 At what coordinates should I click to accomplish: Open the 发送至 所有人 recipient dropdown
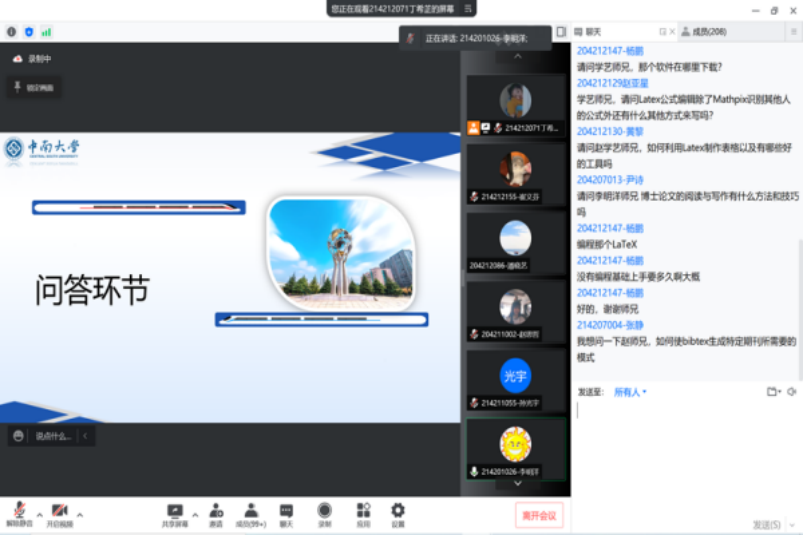[630, 392]
